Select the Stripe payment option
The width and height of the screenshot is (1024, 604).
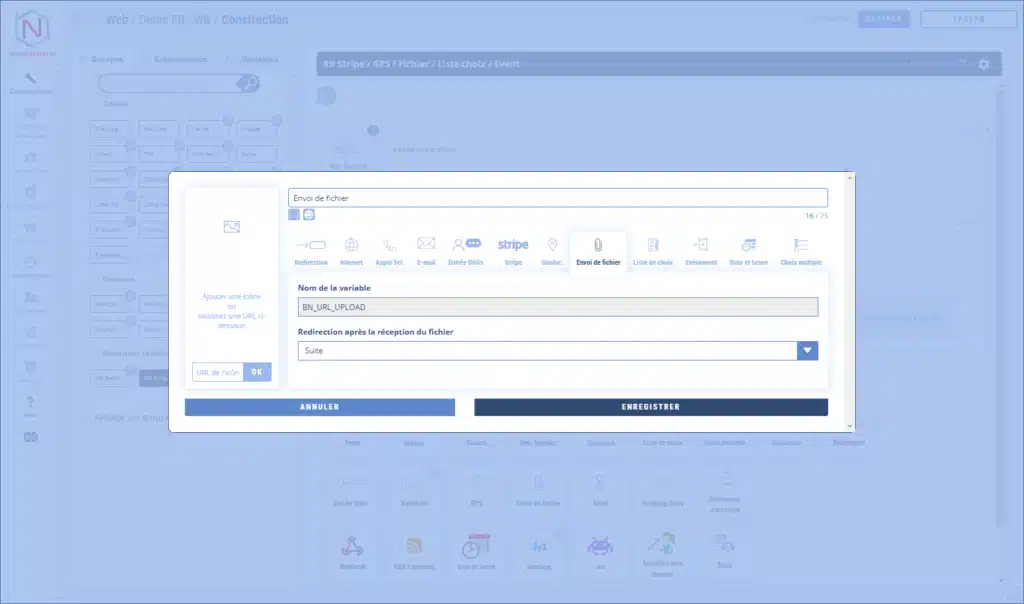pyautogui.click(x=513, y=250)
